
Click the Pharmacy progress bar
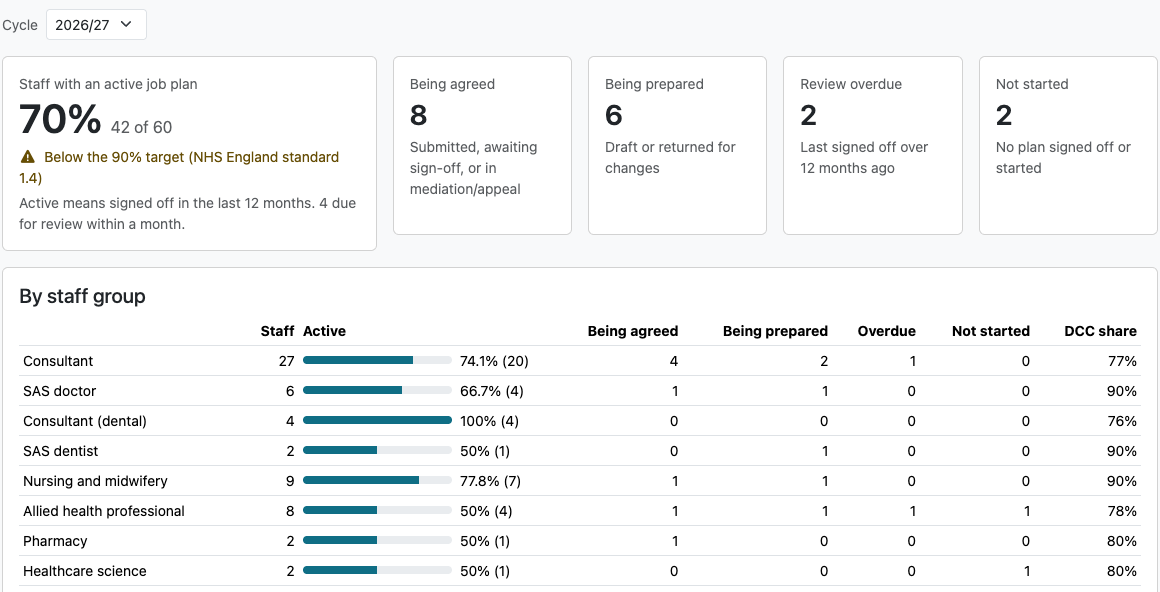[x=377, y=540]
